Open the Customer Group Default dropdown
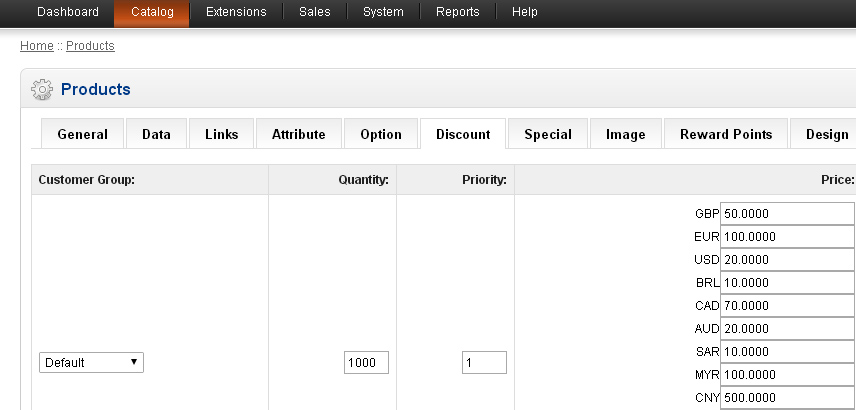 coord(91,363)
